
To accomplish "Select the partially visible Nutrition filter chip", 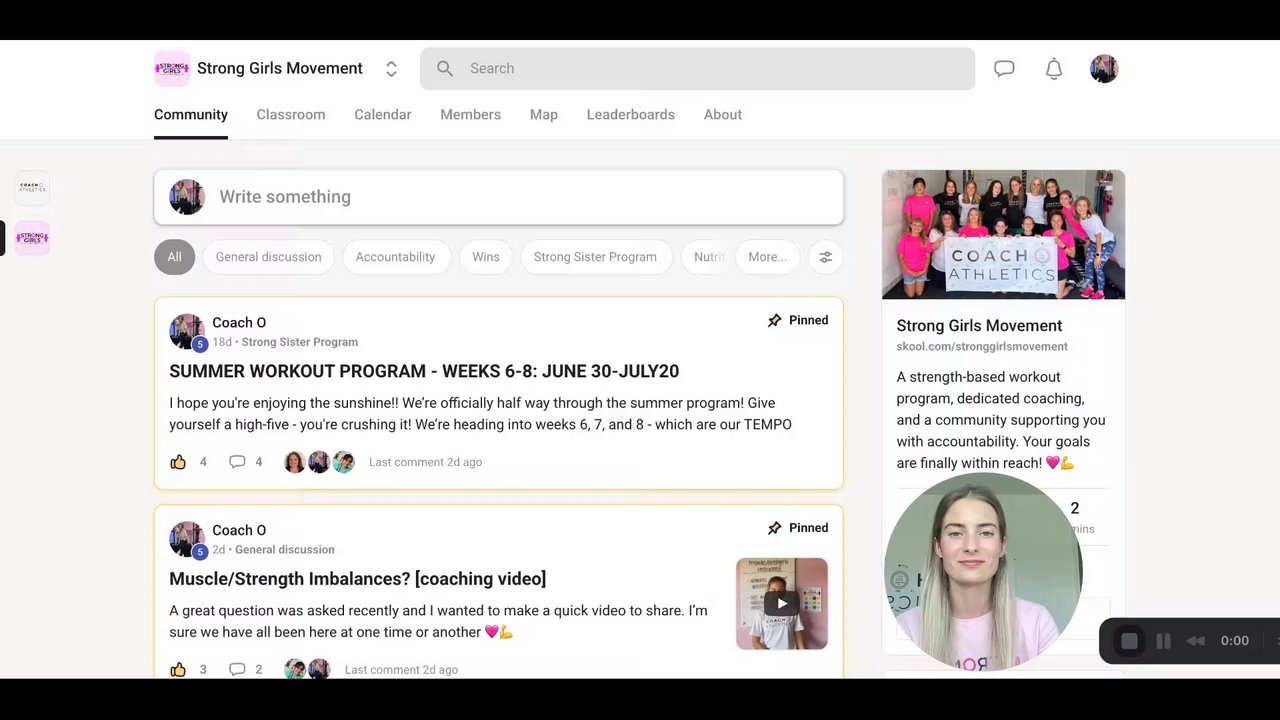I will 706,257.
